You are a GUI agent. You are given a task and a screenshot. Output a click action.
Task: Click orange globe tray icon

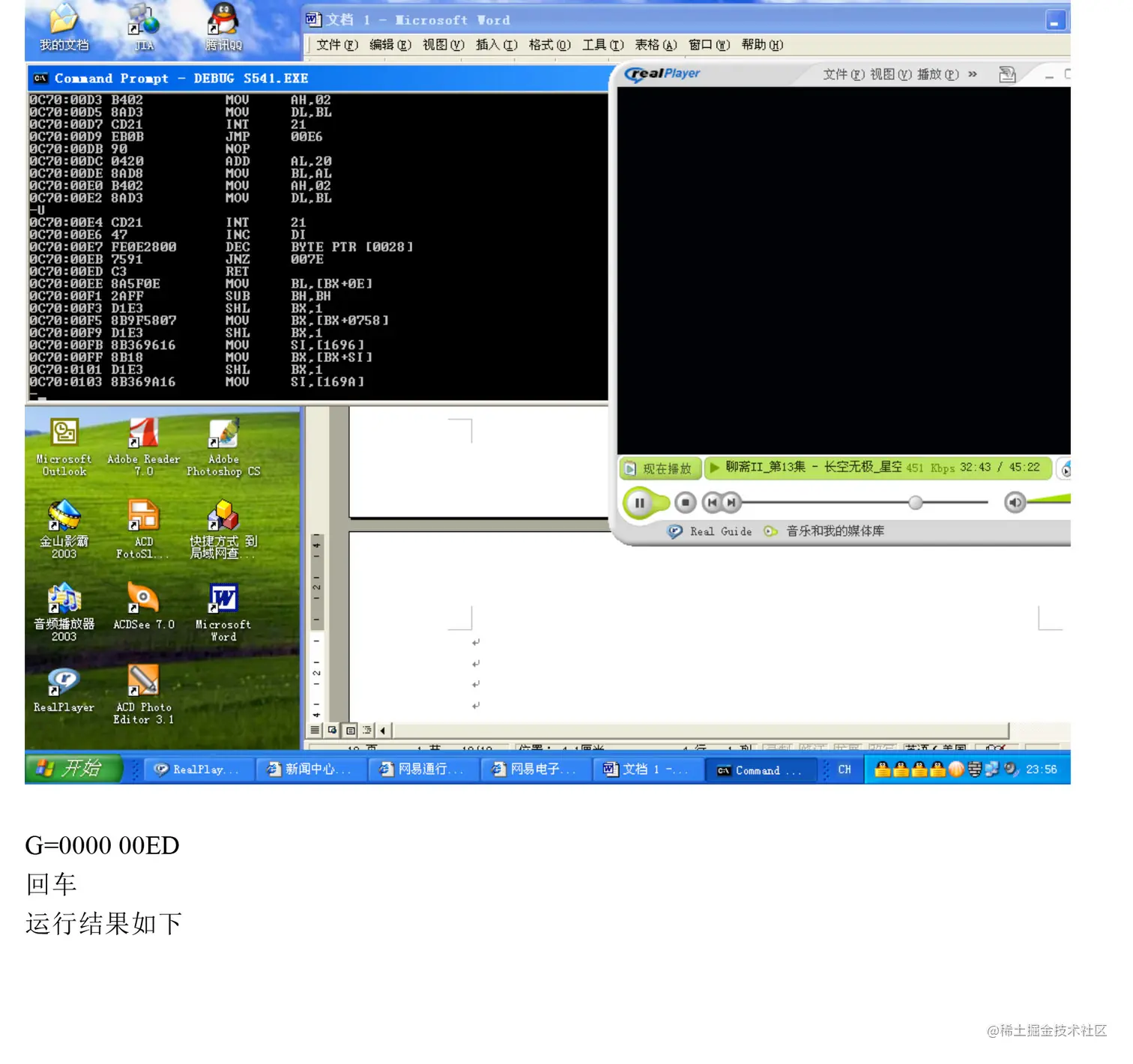pyautogui.click(x=956, y=770)
